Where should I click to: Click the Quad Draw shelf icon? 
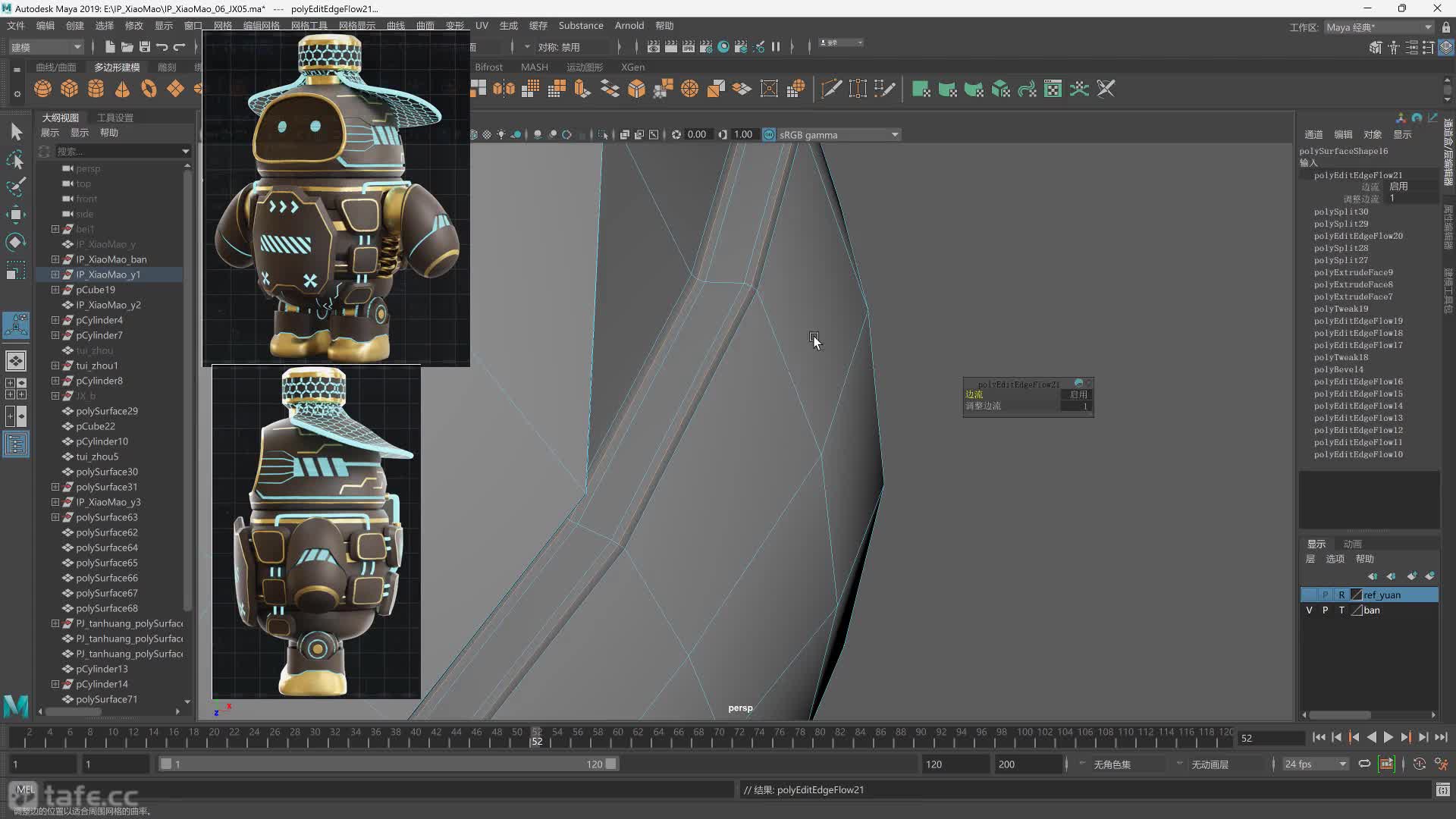(885, 89)
